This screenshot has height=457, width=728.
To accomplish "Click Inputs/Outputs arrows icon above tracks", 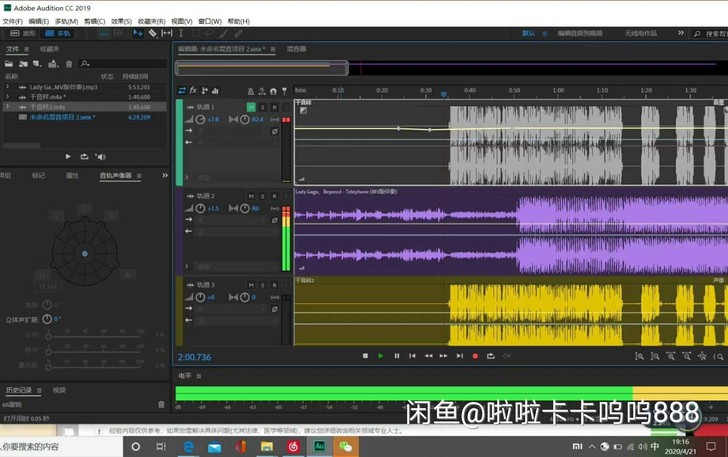I will [182, 91].
